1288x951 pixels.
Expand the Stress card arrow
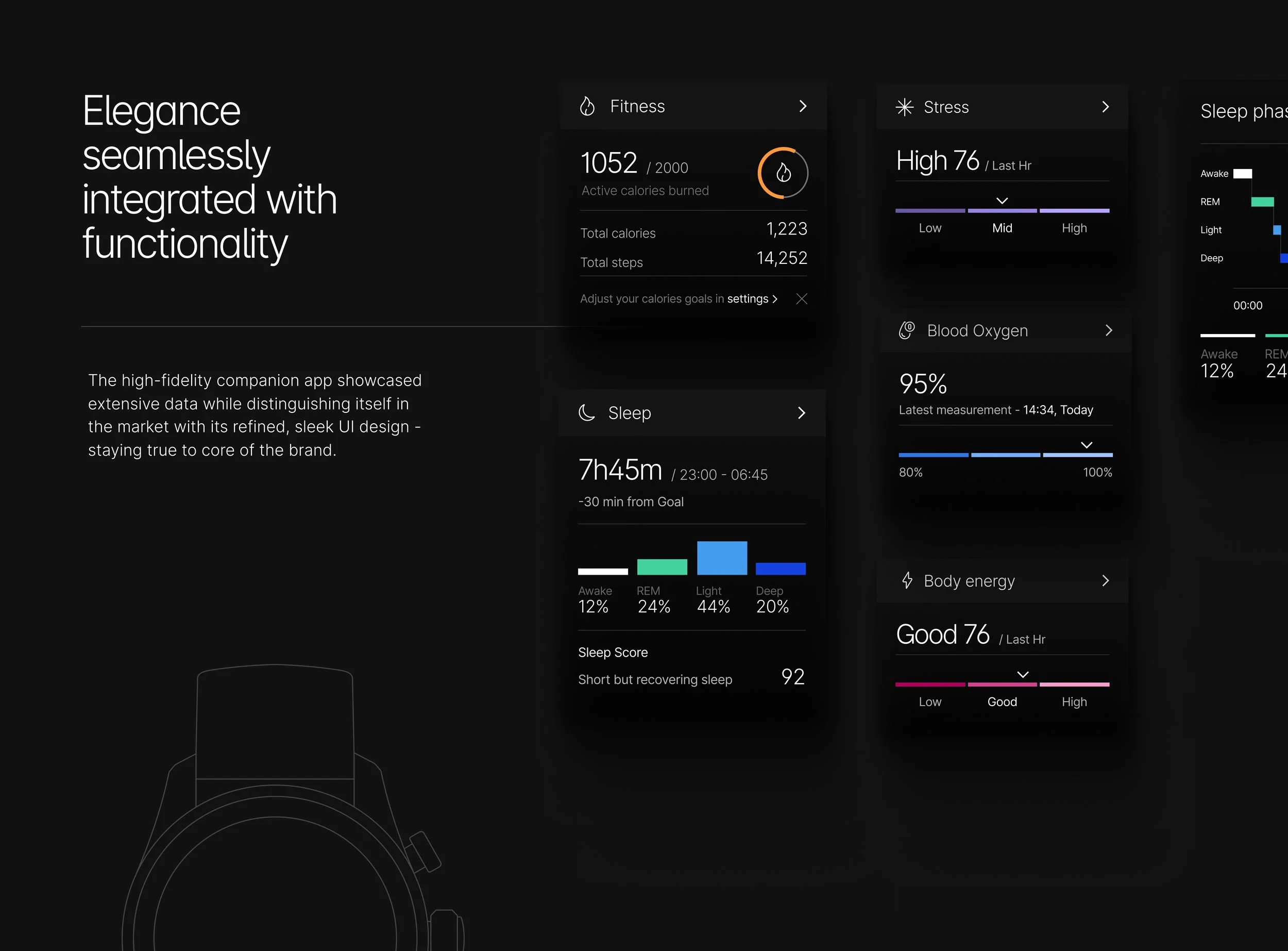1105,107
